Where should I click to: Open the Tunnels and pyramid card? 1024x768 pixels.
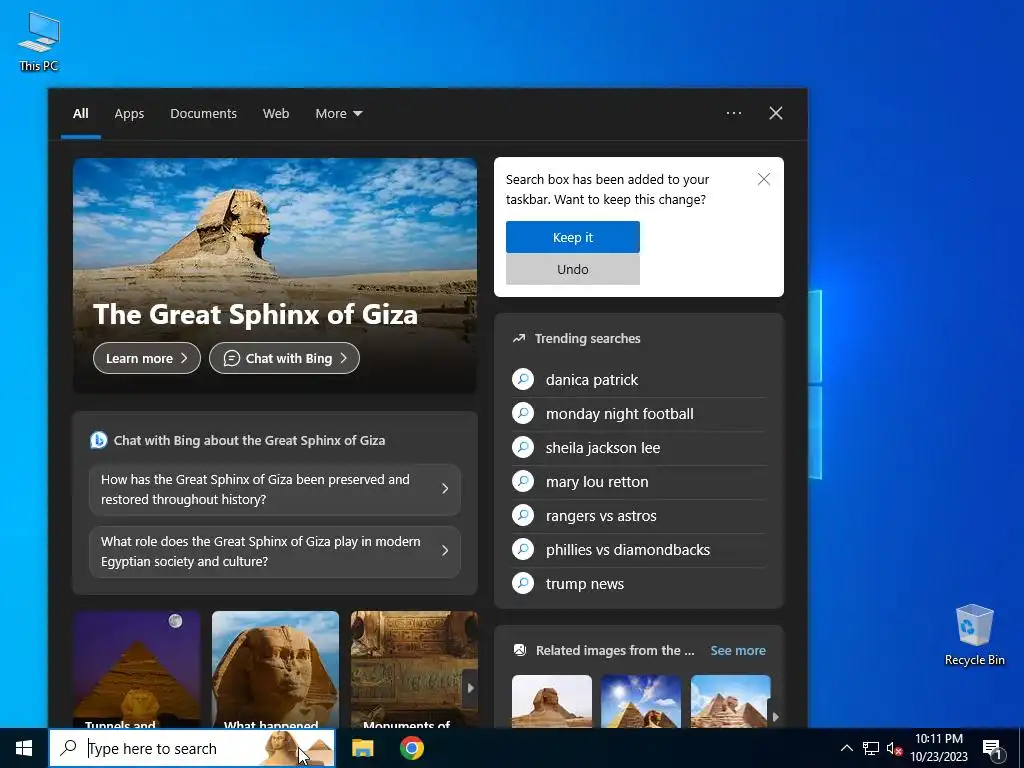click(x=136, y=669)
